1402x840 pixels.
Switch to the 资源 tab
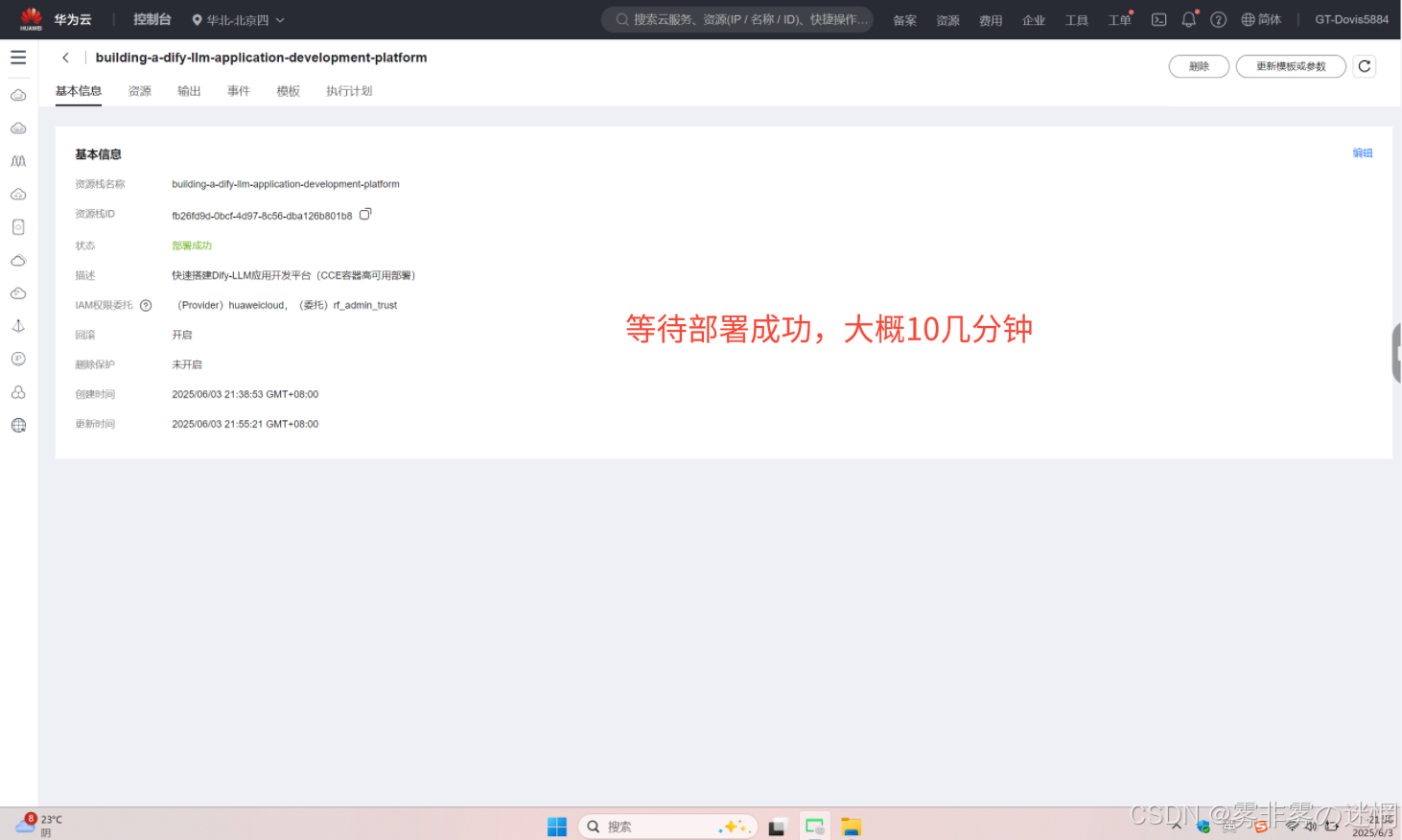click(140, 91)
